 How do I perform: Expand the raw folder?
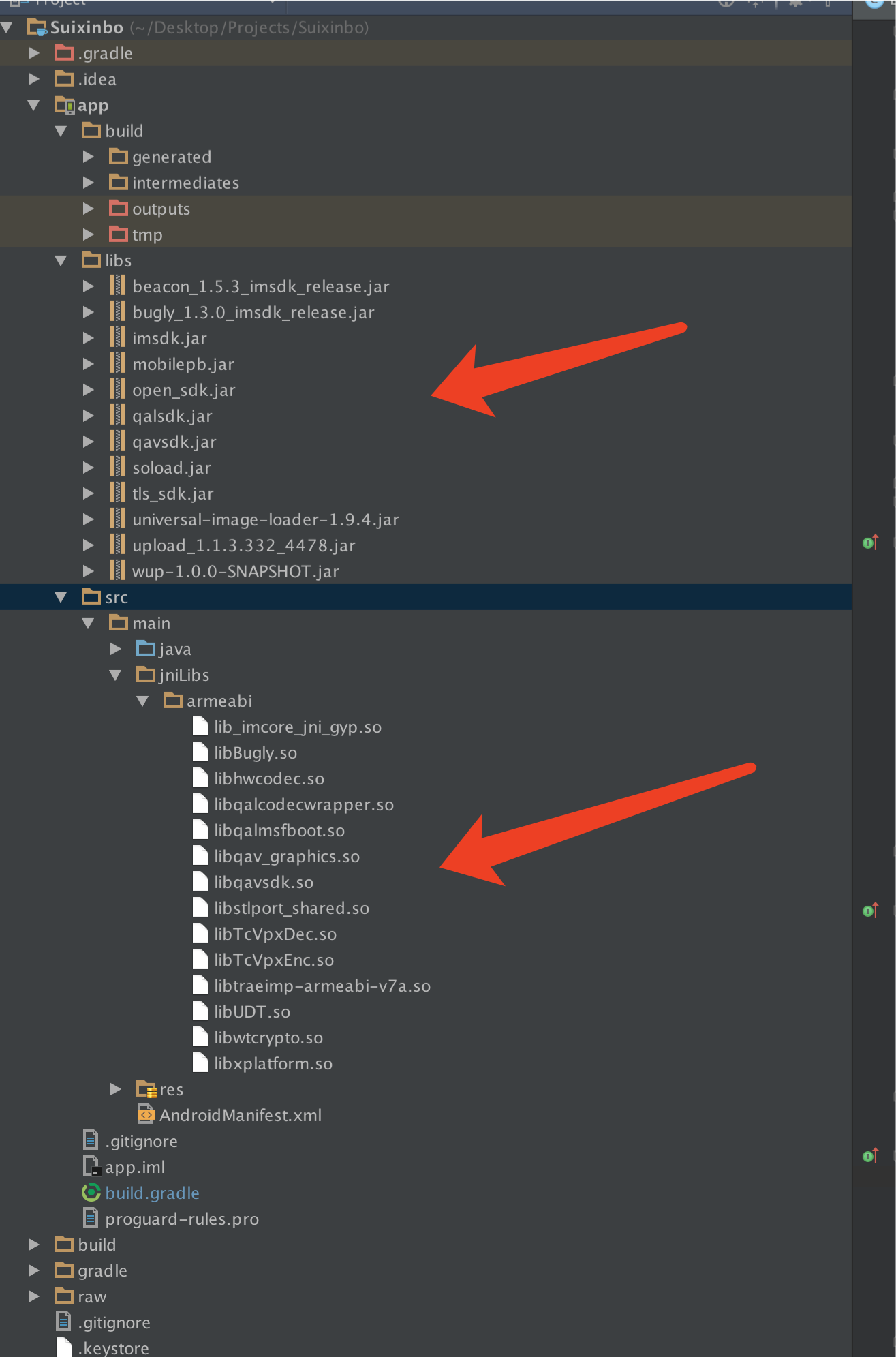[x=33, y=1296]
